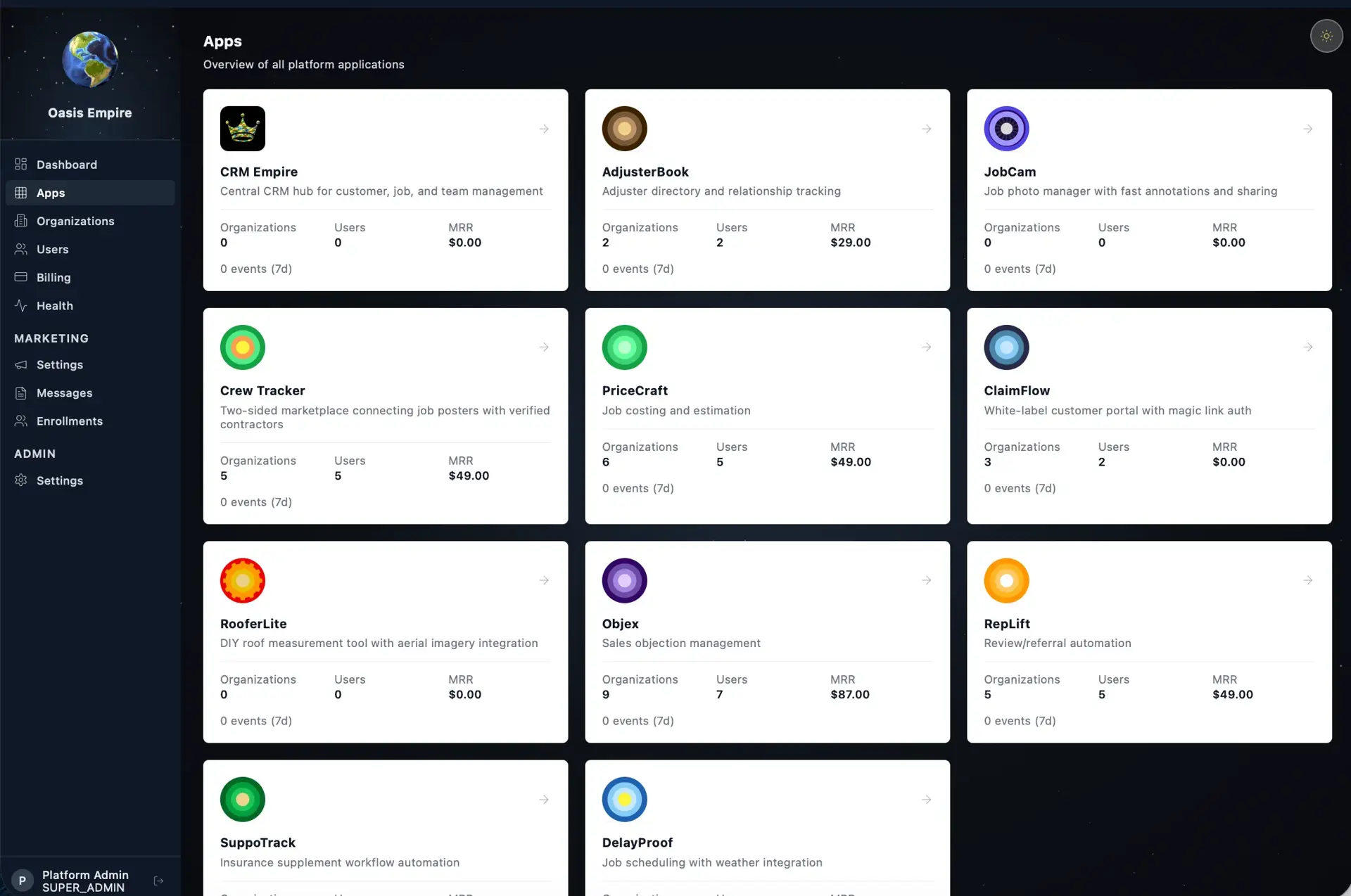The image size is (1351, 896).
Task: Click the Organizations building icon
Action: point(21,220)
